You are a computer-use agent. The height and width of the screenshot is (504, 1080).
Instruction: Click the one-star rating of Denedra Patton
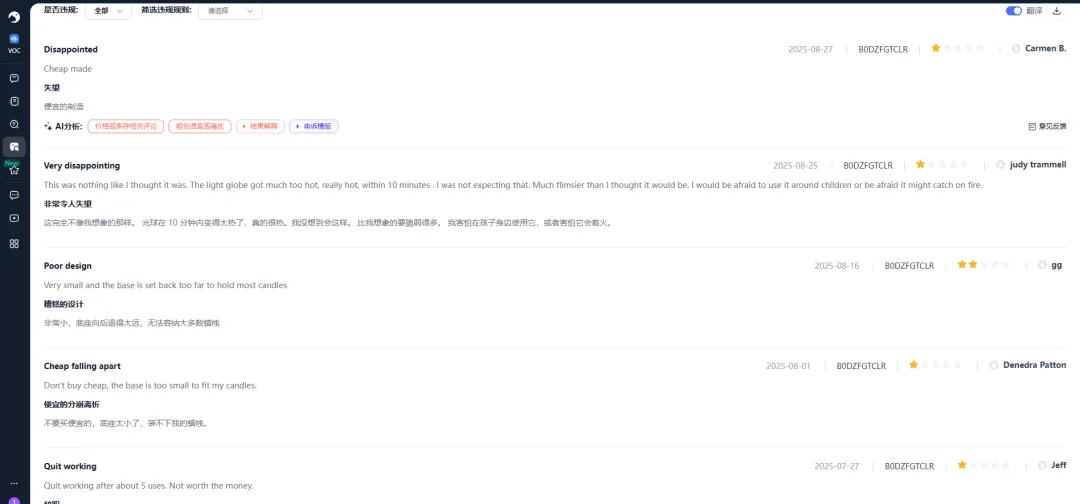click(935, 365)
